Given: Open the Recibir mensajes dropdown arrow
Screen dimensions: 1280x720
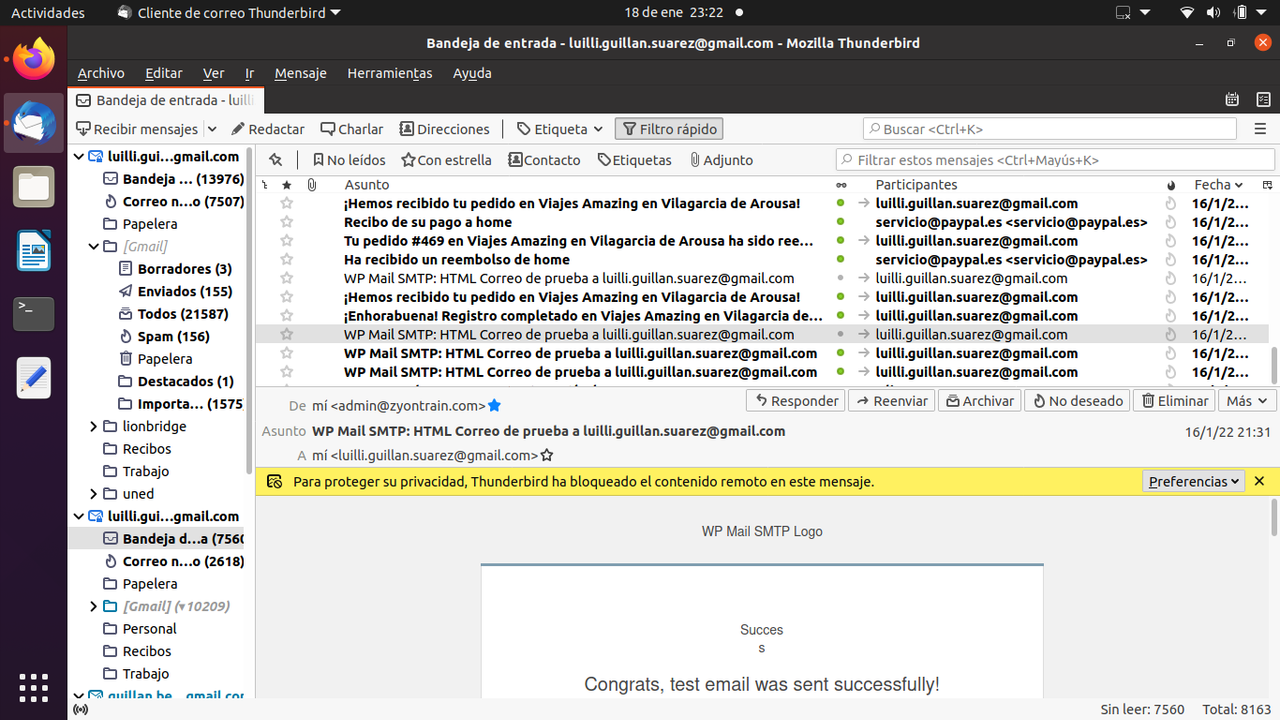Looking at the screenshot, I should click(x=212, y=129).
